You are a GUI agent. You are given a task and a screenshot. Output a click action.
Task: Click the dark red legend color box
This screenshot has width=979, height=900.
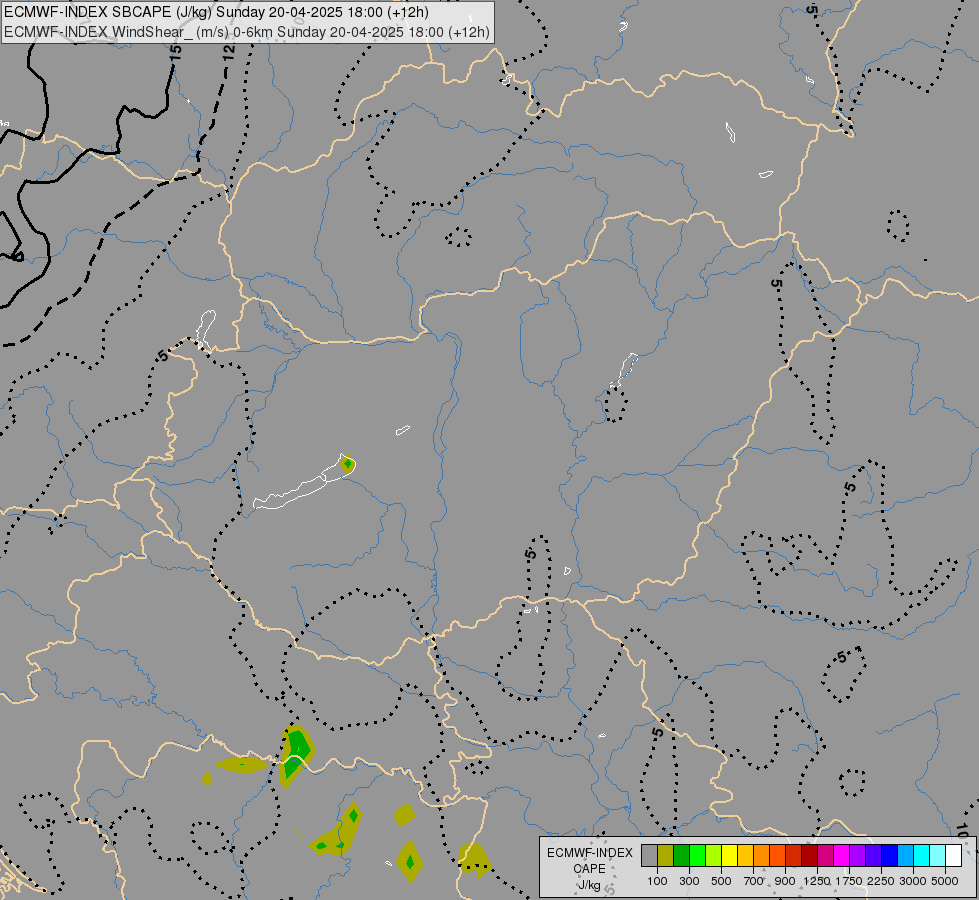[x=809, y=856]
